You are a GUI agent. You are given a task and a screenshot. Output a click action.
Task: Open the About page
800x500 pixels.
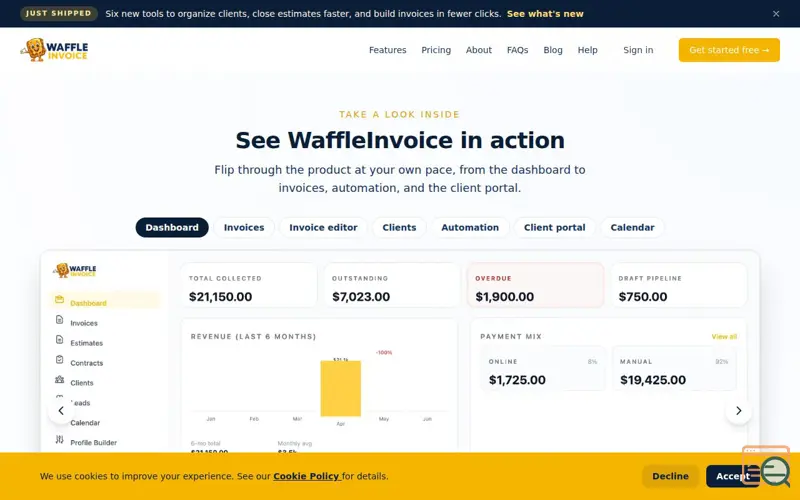479,50
